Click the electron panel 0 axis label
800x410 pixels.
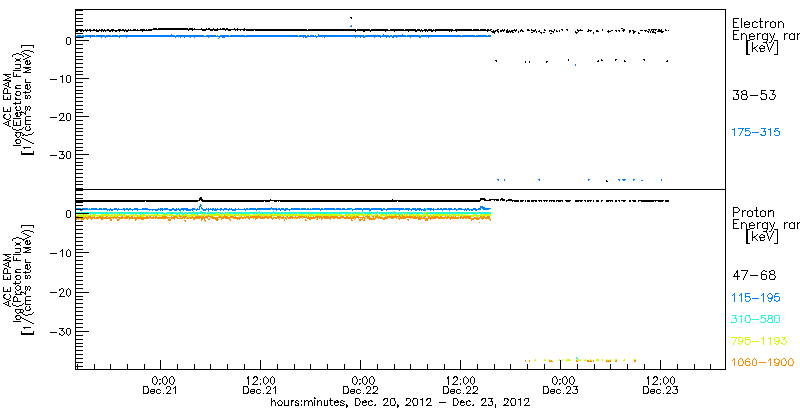pos(66,41)
